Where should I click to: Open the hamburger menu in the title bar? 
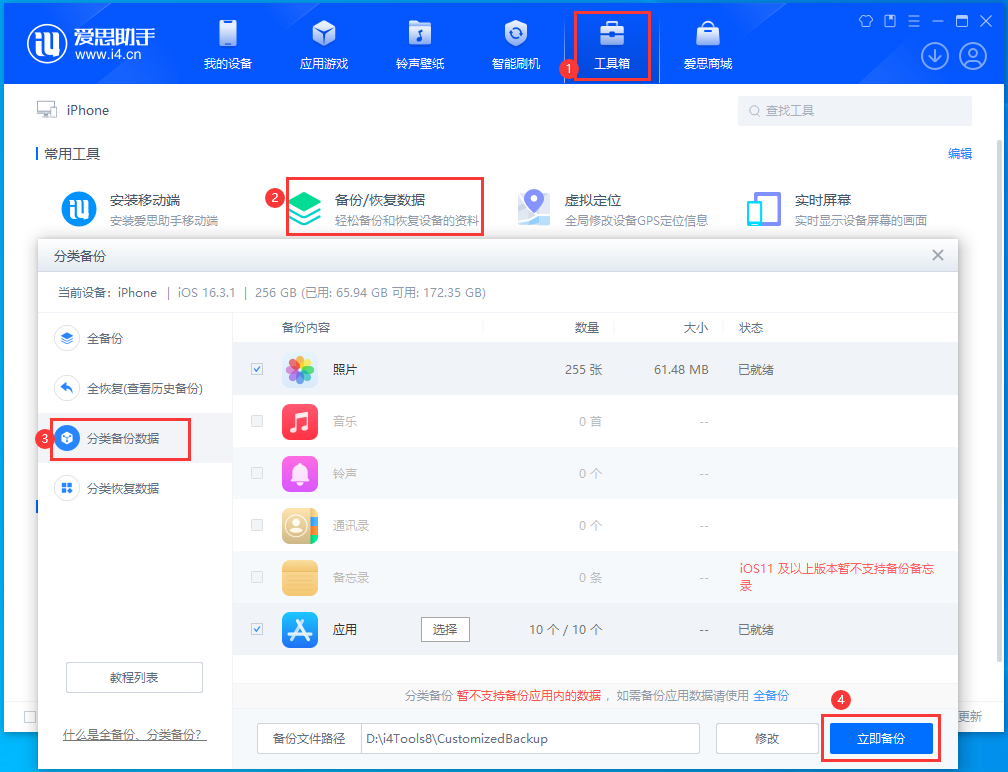pyautogui.click(x=913, y=20)
